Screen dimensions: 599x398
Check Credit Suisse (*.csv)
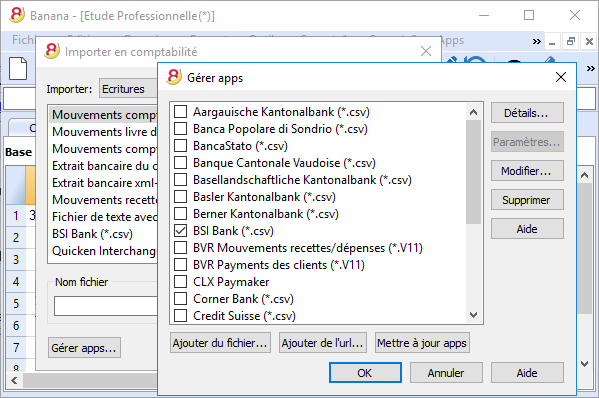[x=180, y=315]
